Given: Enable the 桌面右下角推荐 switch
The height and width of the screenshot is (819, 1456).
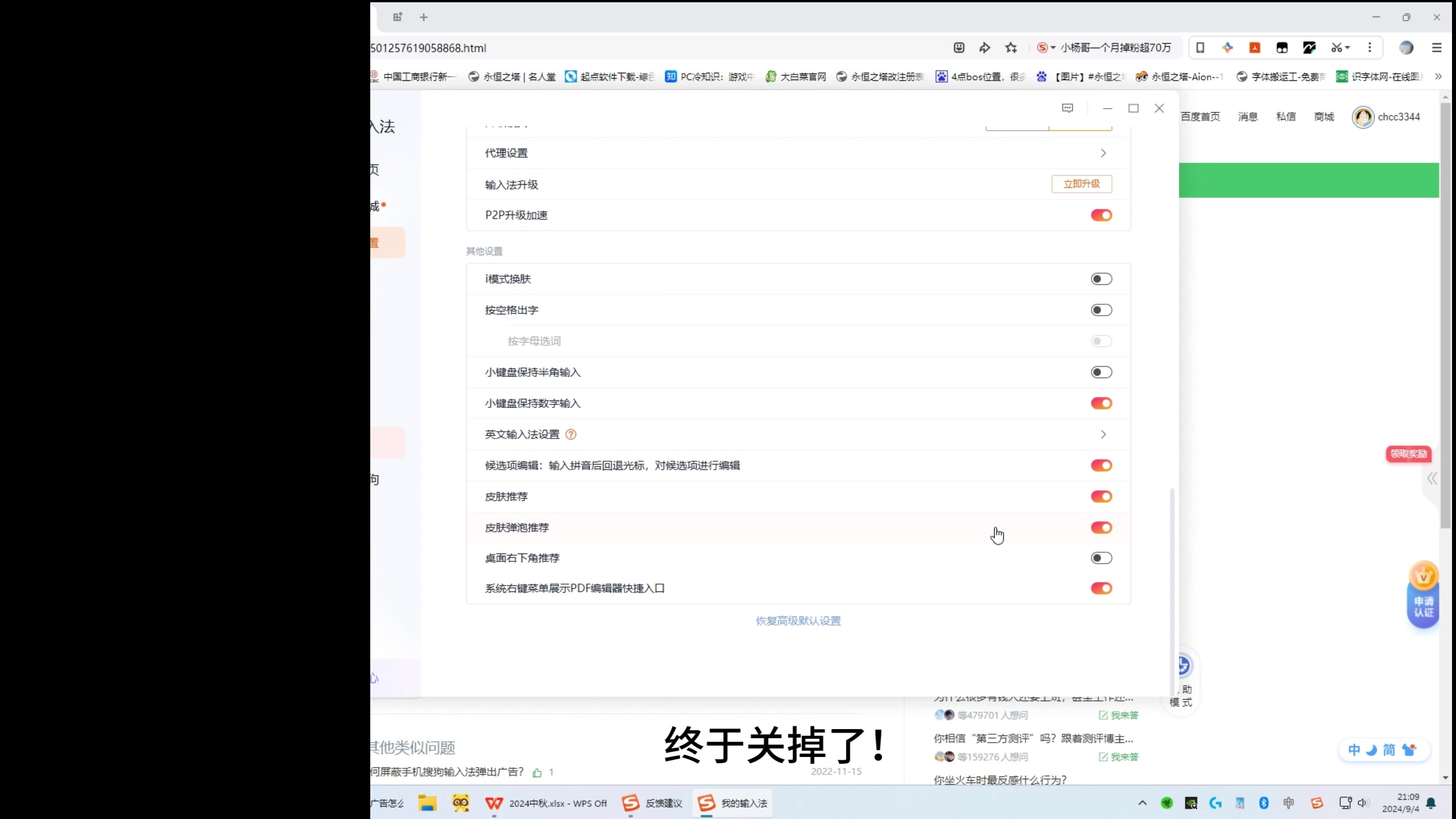Looking at the screenshot, I should pos(1101,558).
